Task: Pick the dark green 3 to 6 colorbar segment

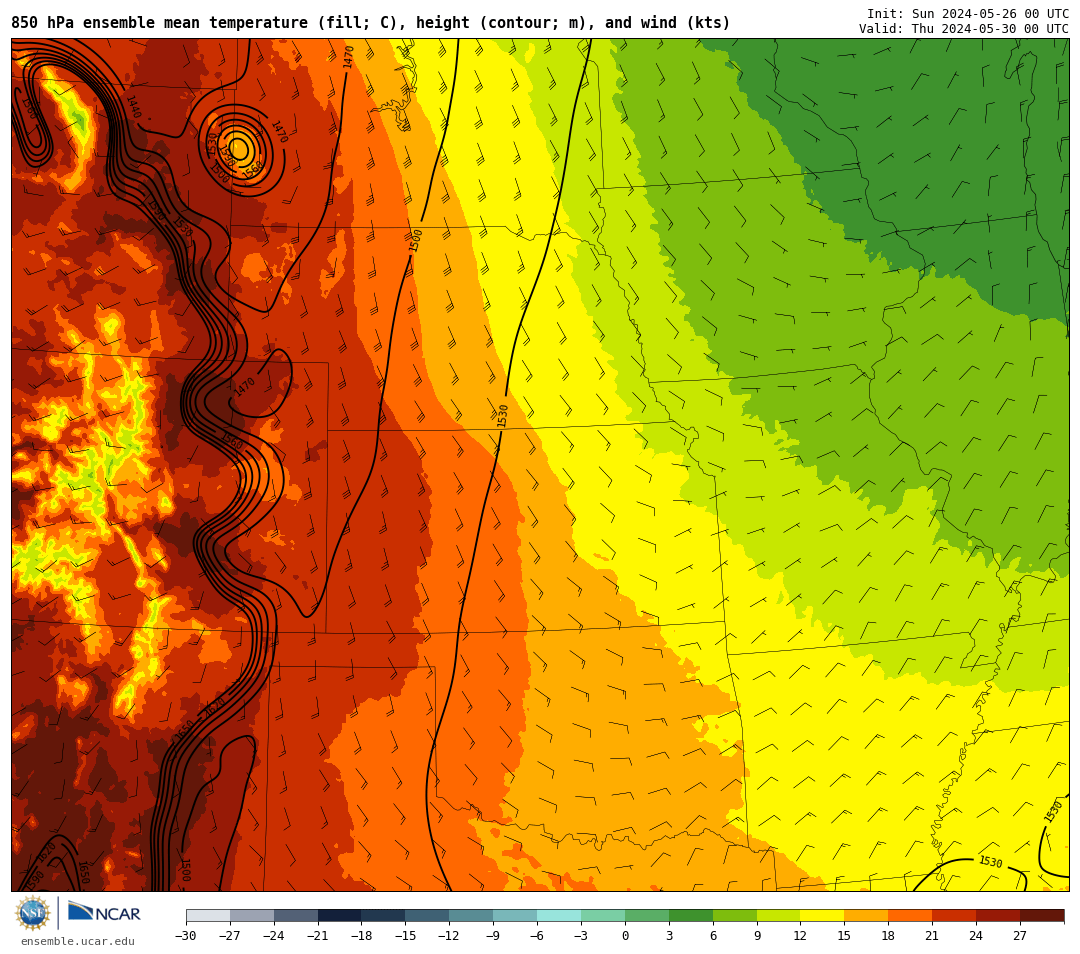Action: (691, 915)
